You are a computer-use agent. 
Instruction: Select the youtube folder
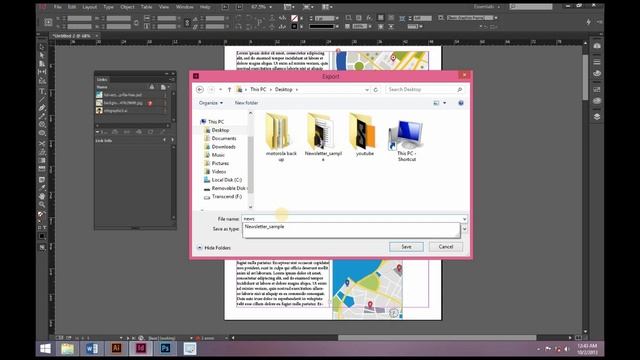364,135
